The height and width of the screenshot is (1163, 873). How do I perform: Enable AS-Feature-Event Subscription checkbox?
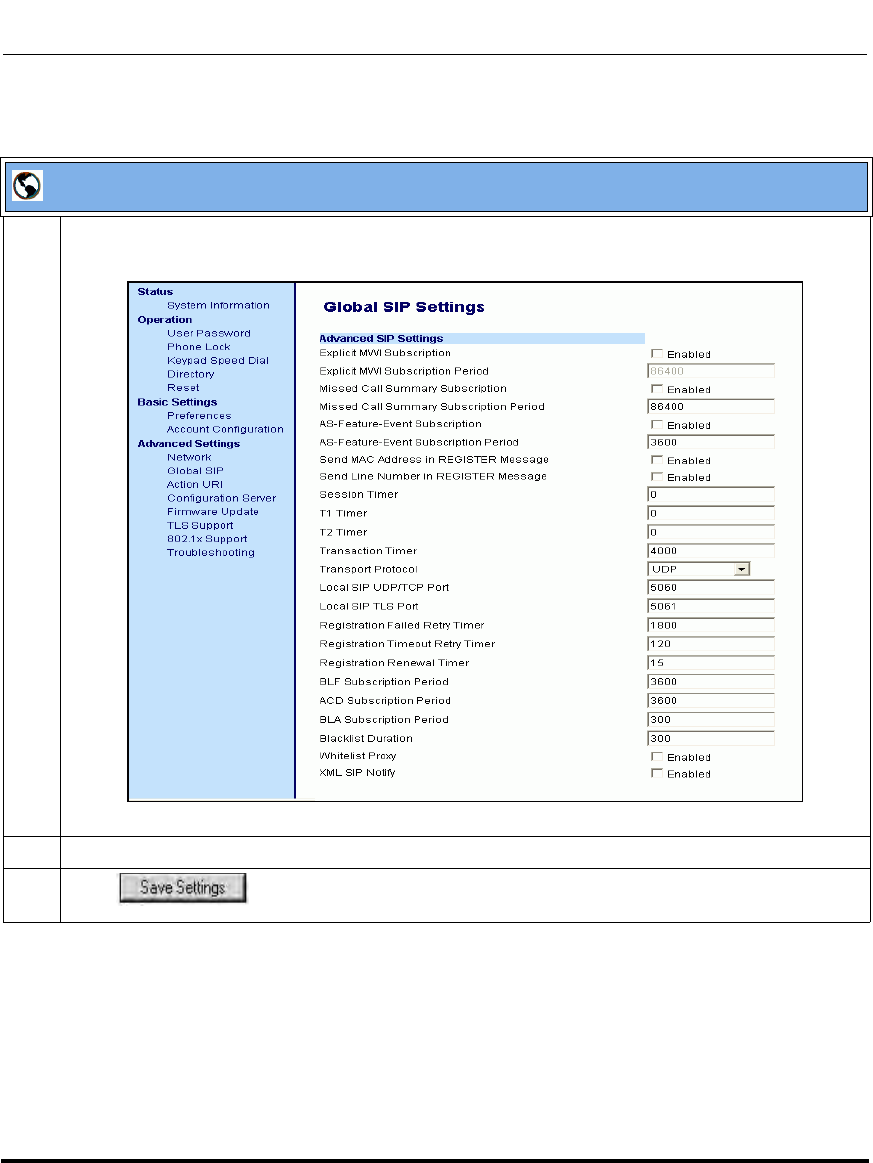[x=656, y=424]
